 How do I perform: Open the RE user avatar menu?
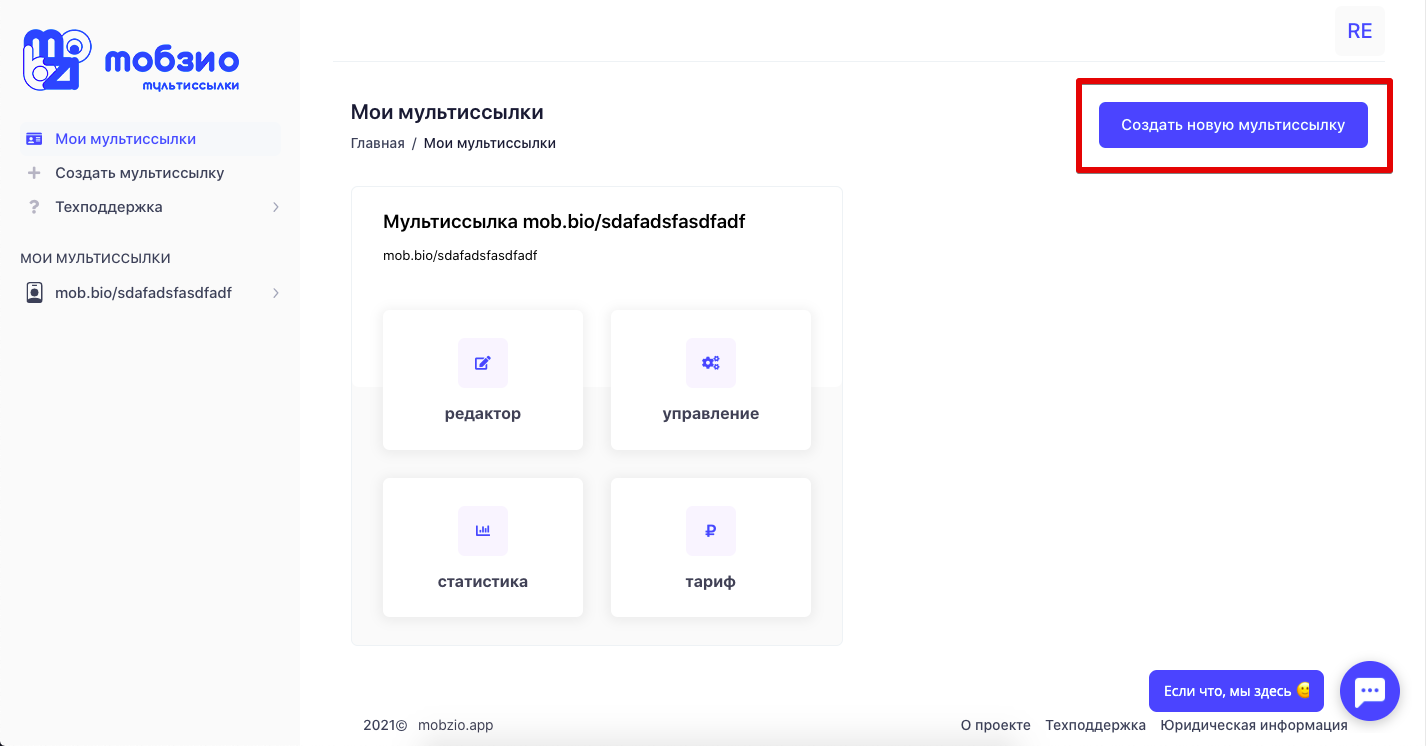(x=1360, y=31)
